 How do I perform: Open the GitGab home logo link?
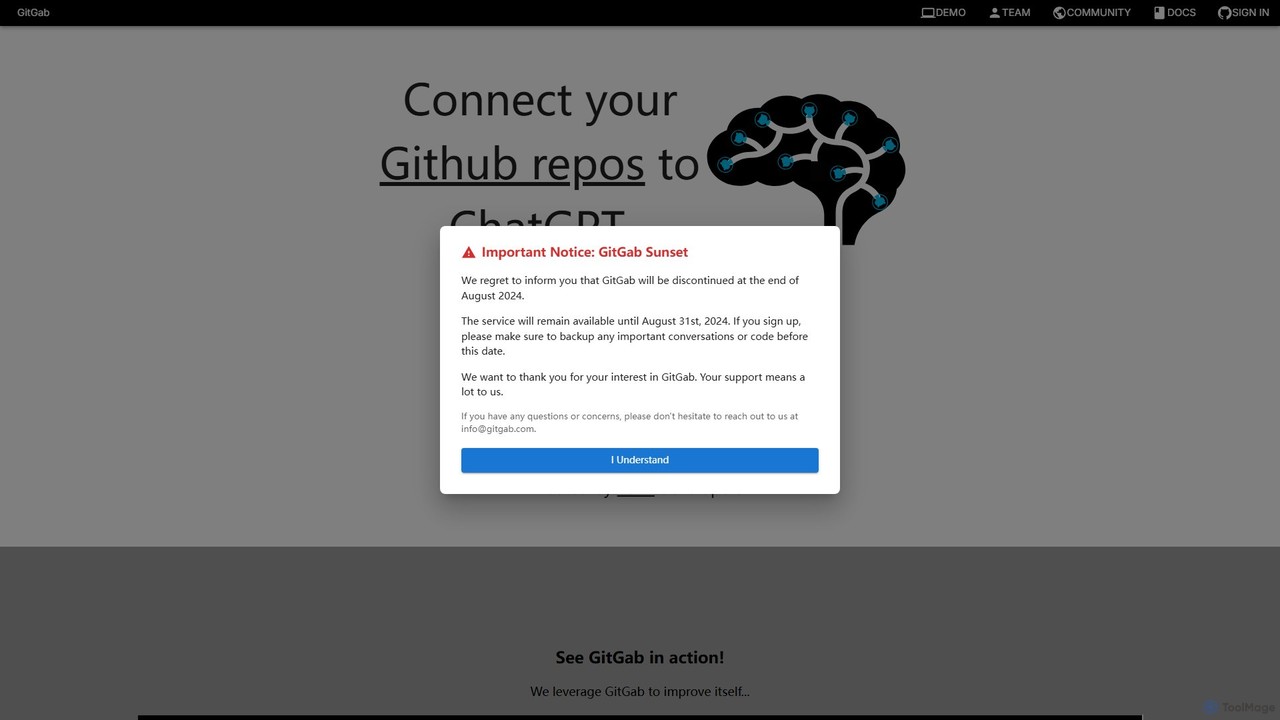pos(33,13)
